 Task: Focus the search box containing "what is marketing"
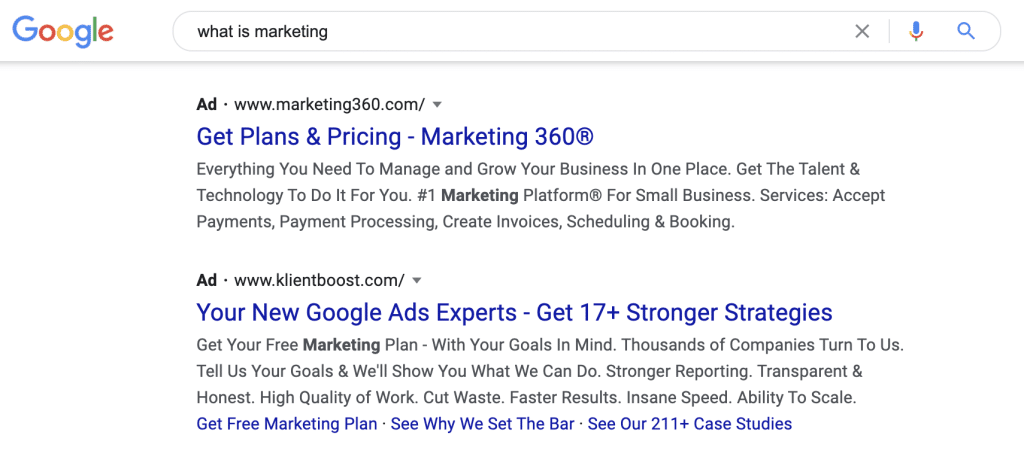coord(500,31)
